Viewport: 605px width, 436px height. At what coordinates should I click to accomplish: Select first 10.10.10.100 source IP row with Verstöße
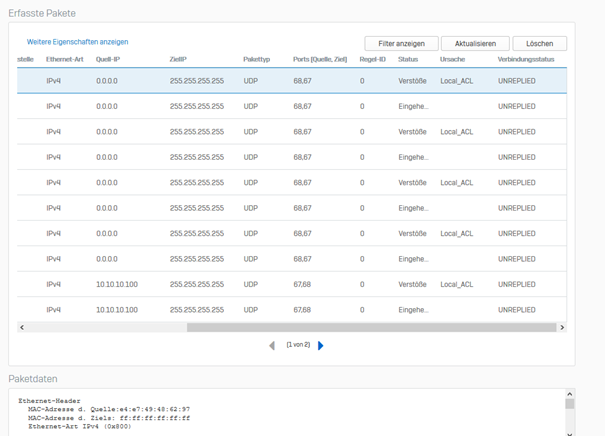tap(117, 284)
